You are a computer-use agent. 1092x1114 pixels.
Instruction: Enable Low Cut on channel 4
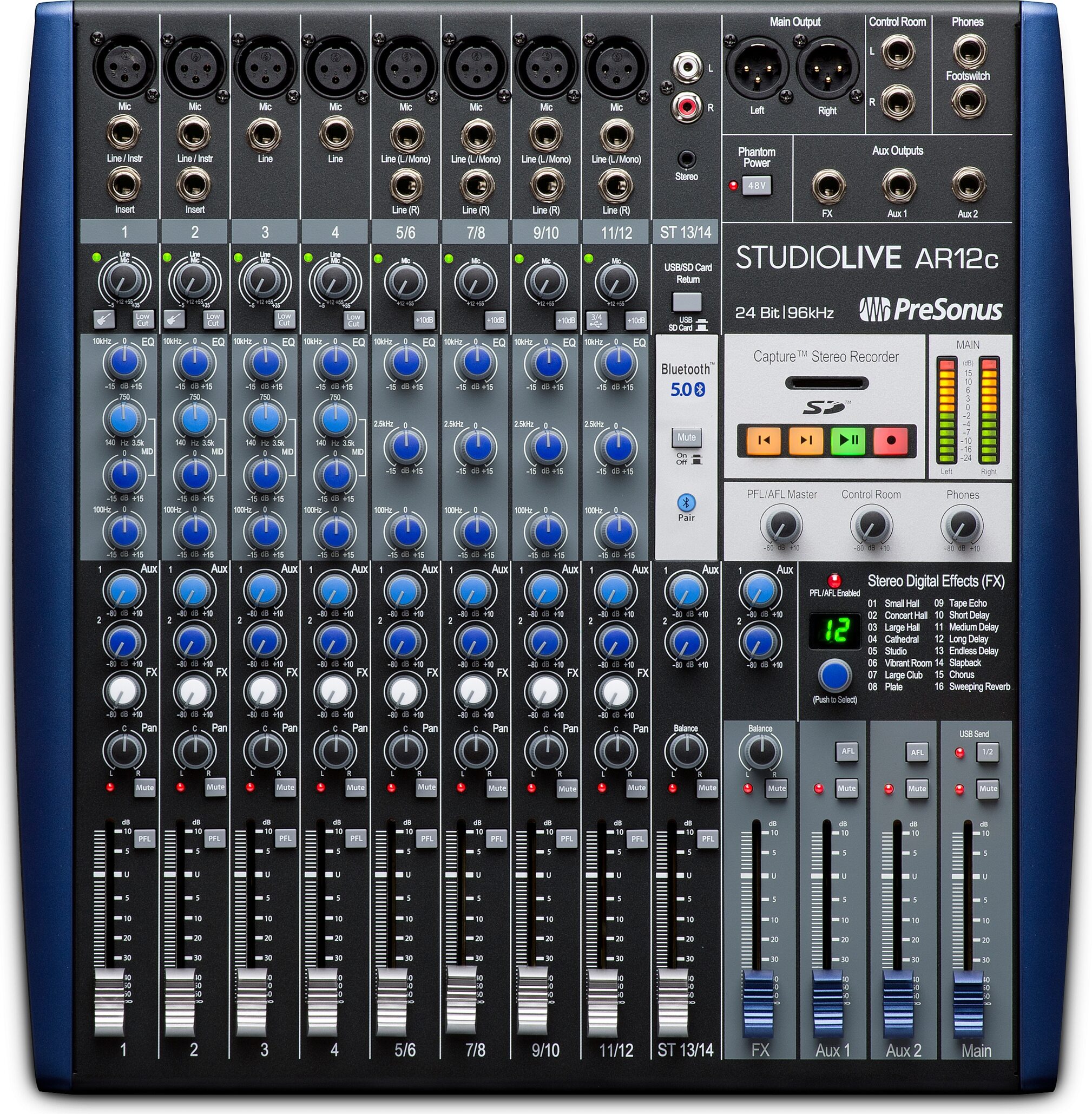tap(354, 319)
